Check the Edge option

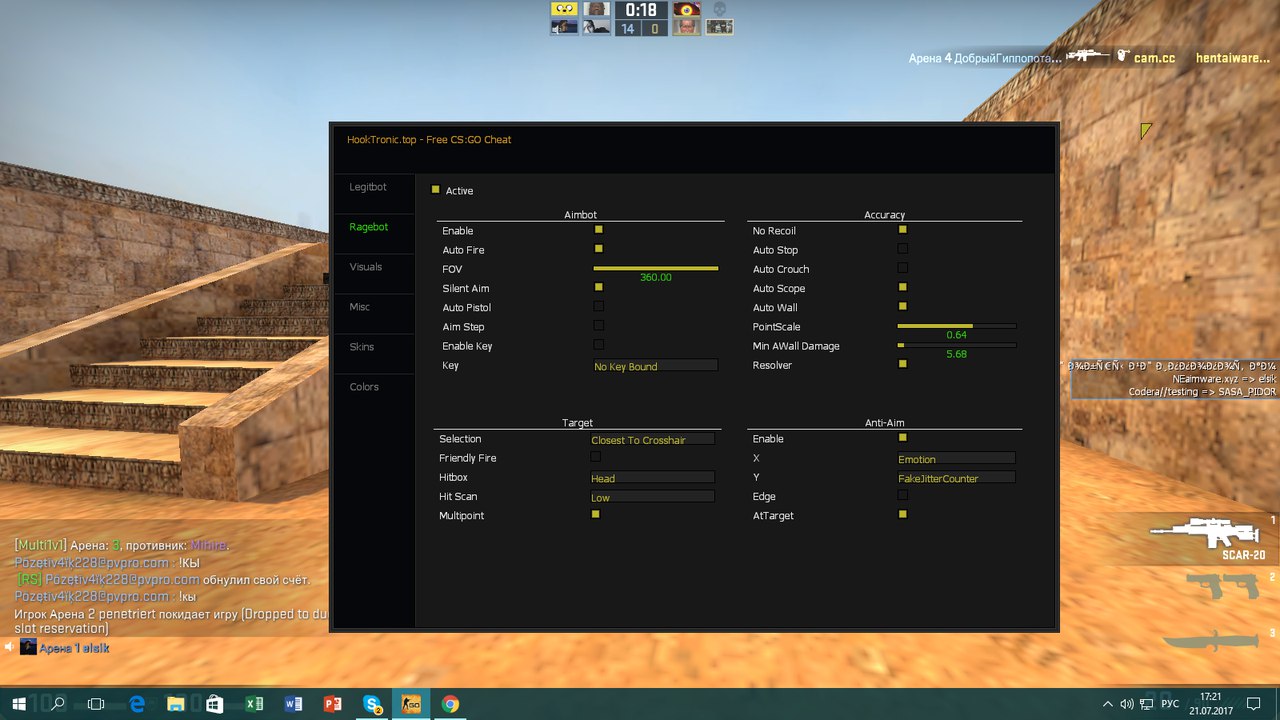pos(902,495)
